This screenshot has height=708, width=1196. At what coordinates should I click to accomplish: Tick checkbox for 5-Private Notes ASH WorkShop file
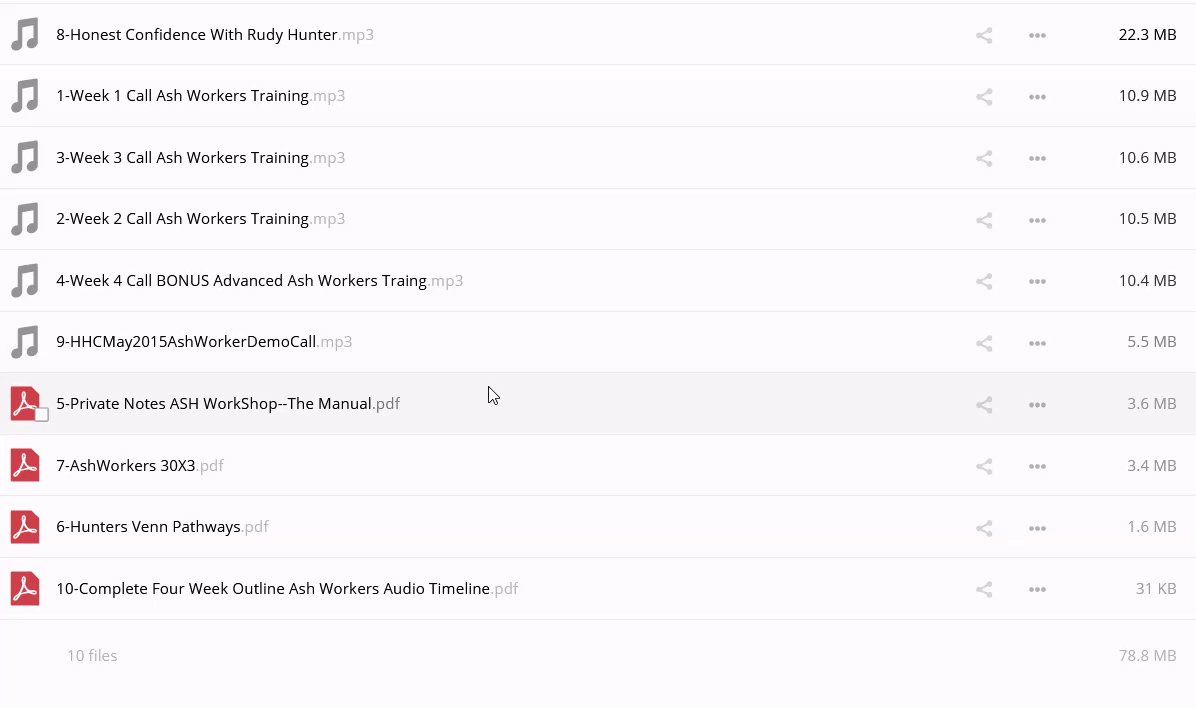point(41,414)
